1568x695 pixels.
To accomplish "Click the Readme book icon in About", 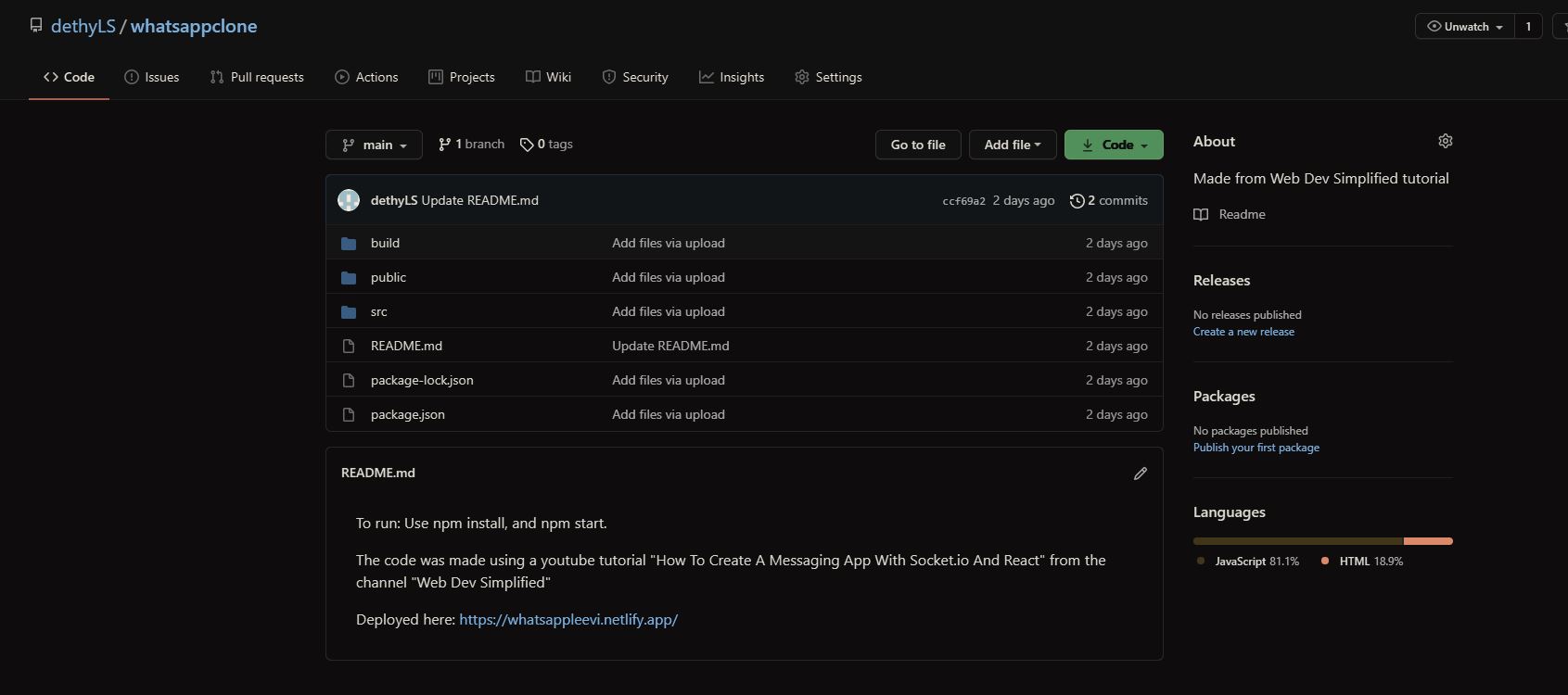I will point(1201,214).
